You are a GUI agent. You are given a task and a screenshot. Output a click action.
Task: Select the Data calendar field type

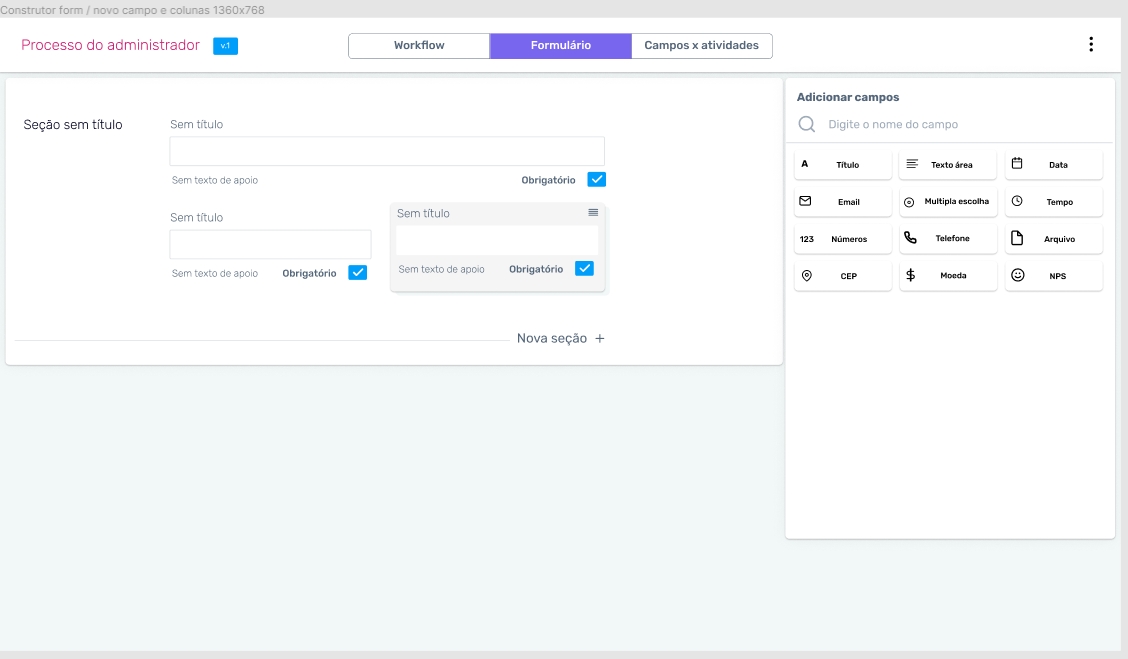[x=1054, y=165]
